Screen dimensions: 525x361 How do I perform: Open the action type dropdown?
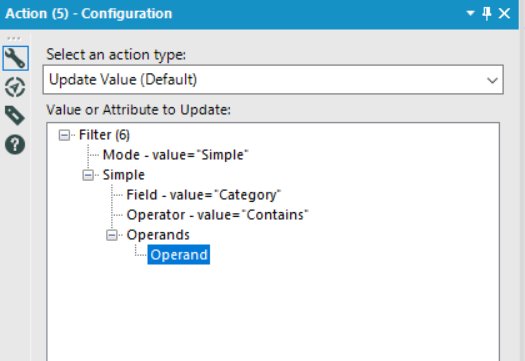click(x=273, y=80)
